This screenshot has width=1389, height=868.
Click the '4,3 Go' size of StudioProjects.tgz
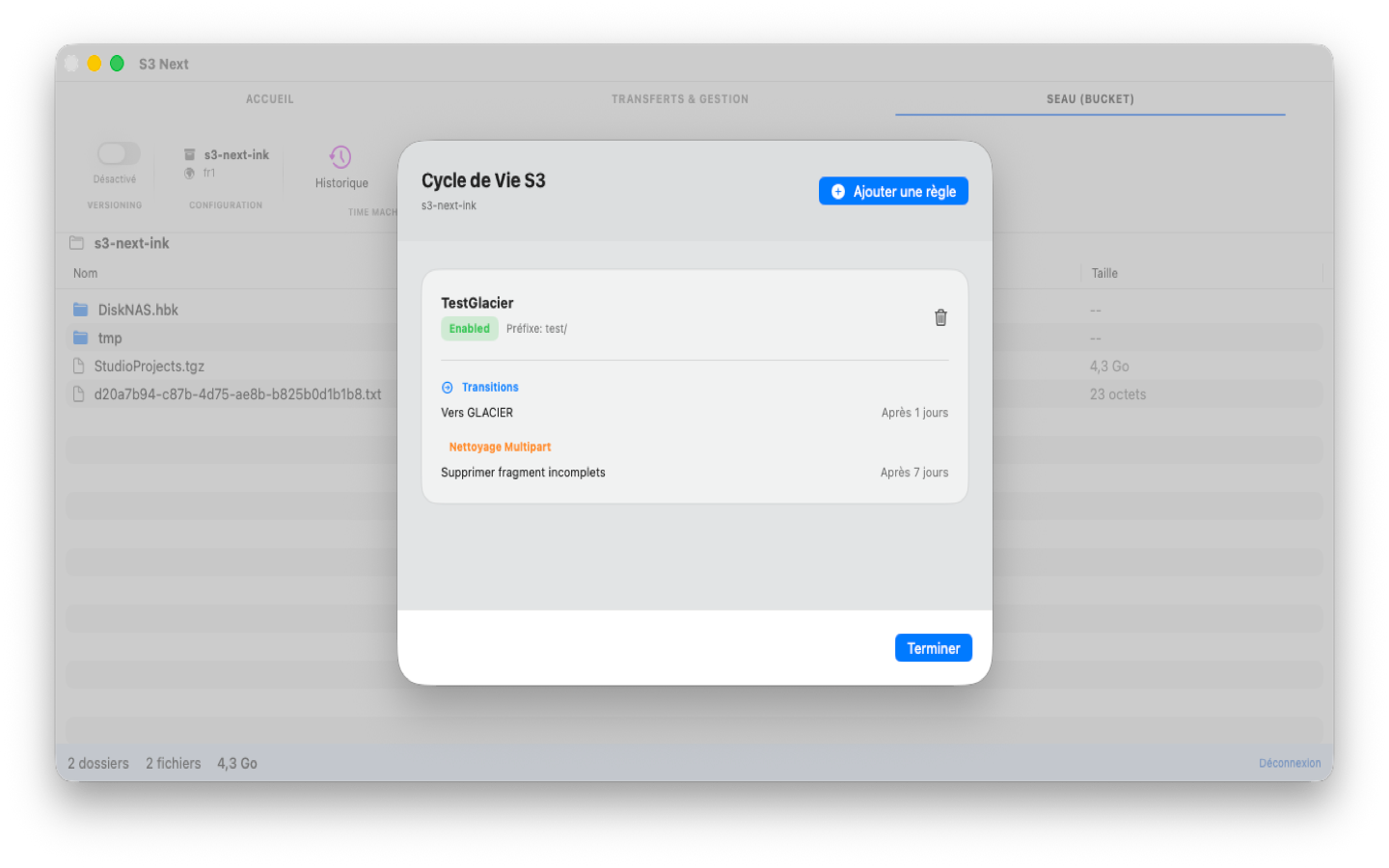1109,366
